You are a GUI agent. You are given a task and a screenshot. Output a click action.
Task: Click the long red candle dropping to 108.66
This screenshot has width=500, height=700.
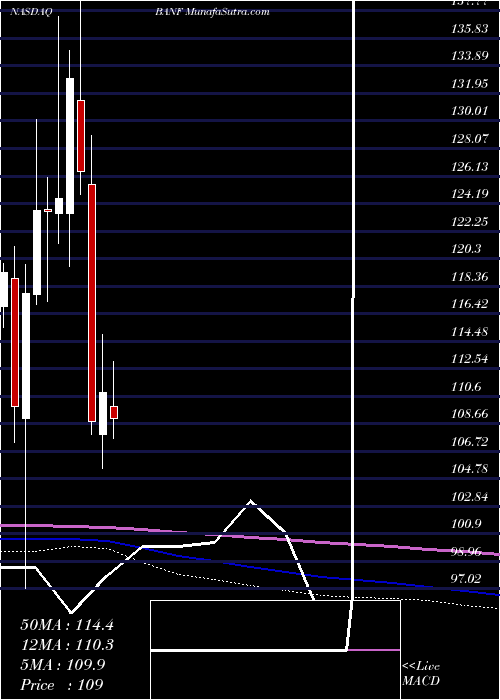[92, 303]
